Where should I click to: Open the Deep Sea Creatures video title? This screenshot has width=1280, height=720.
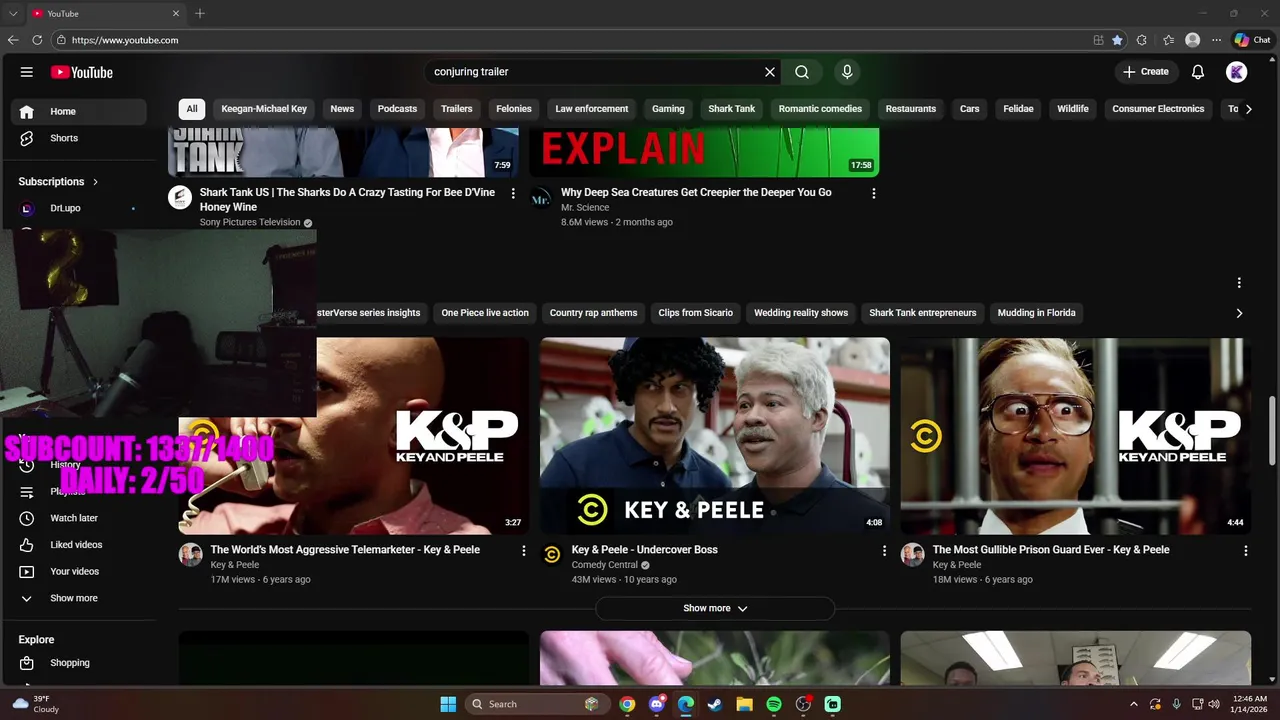(x=696, y=192)
